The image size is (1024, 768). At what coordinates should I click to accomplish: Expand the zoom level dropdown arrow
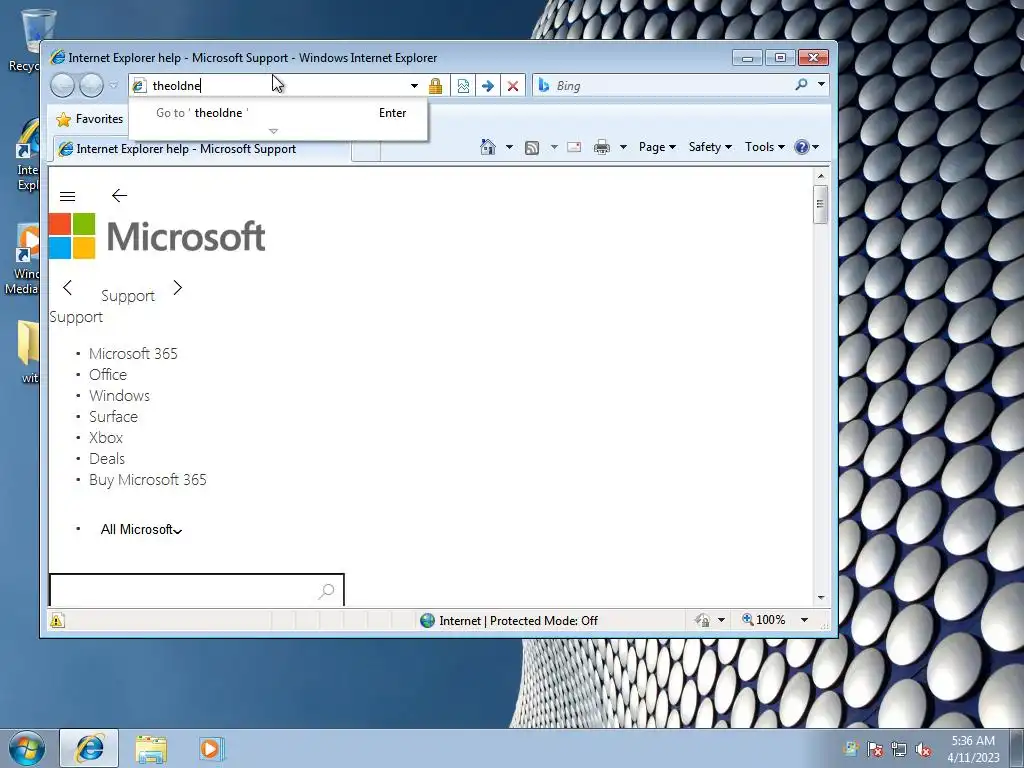coord(805,620)
